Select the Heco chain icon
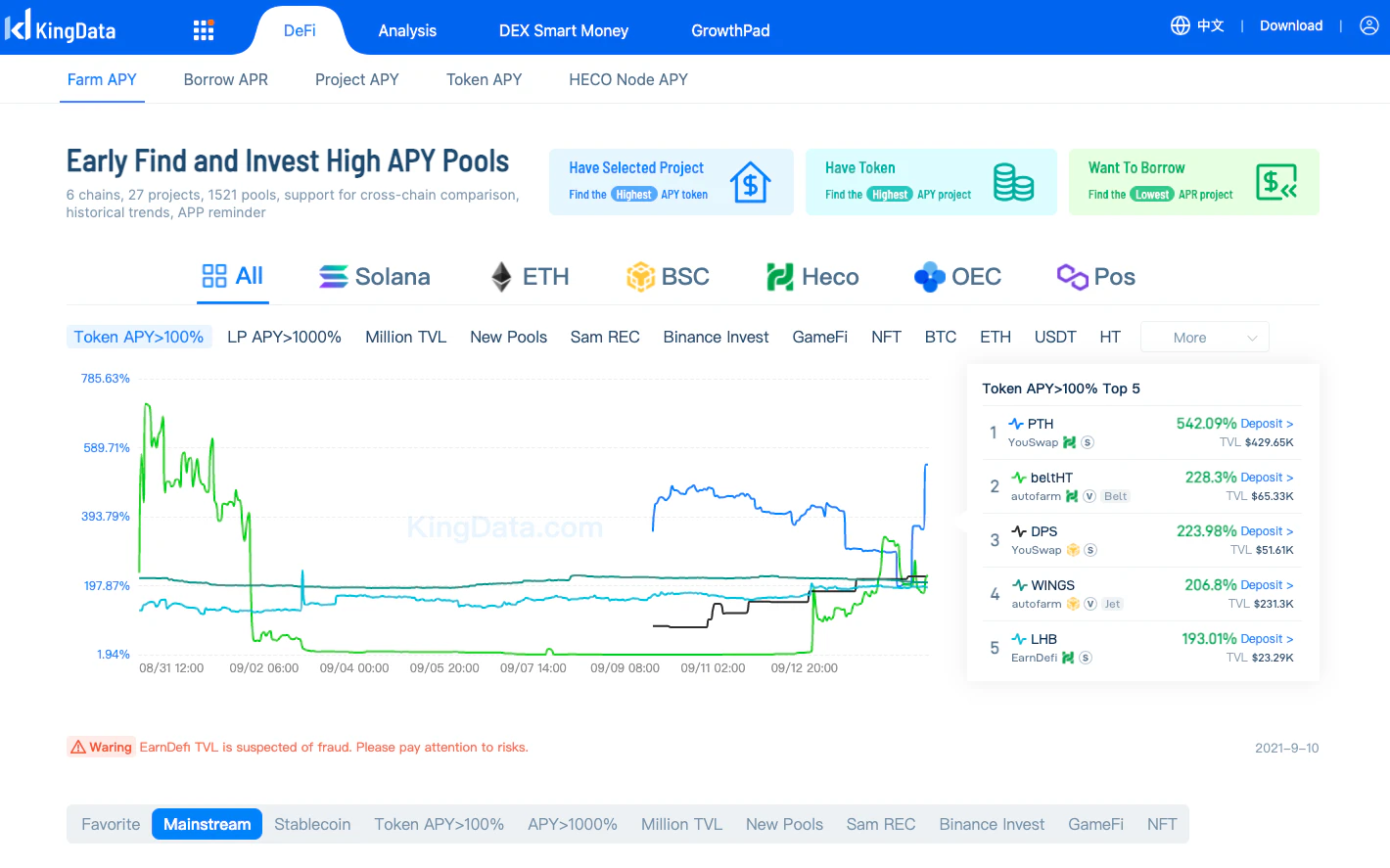 [778, 277]
